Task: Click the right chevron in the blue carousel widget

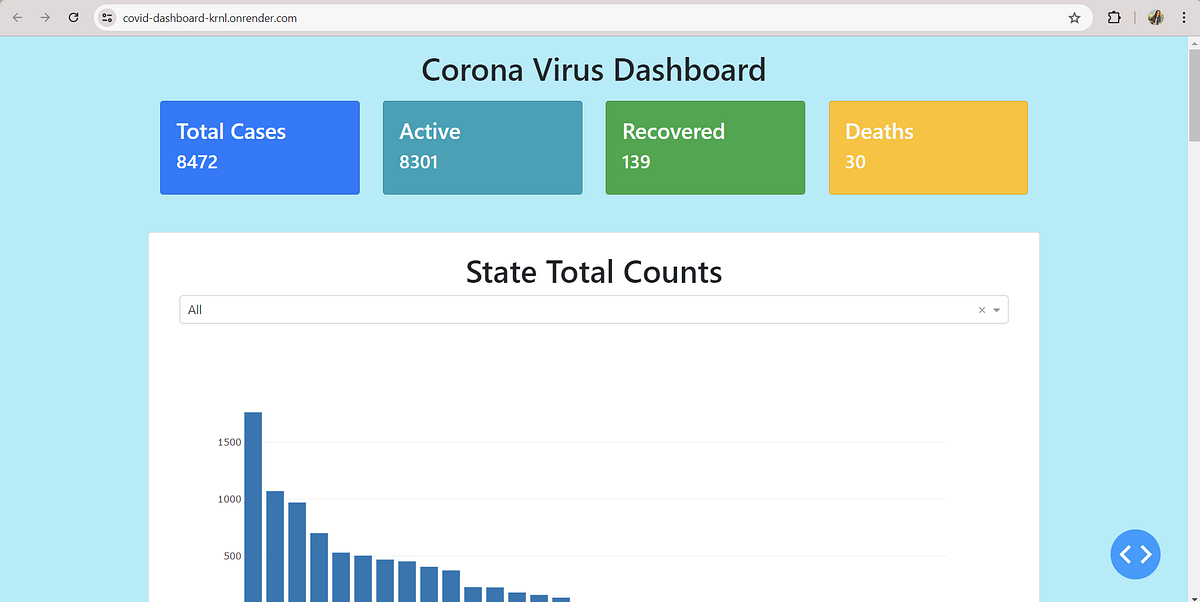Action: pyautogui.click(x=1145, y=554)
